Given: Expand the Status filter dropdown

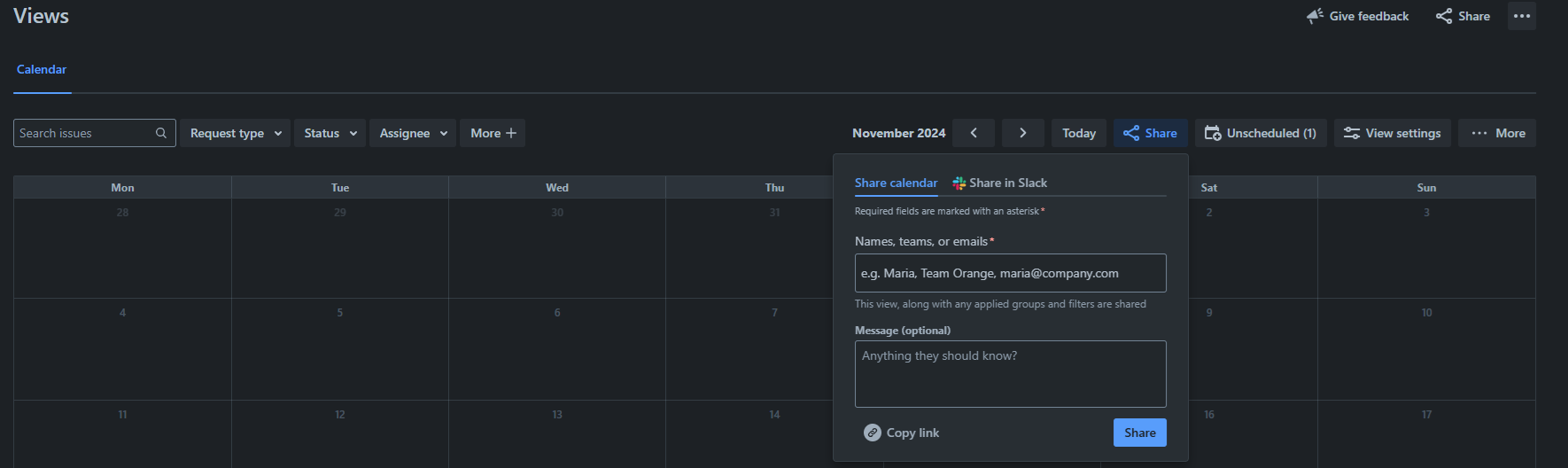Looking at the screenshot, I should click(x=330, y=133).
